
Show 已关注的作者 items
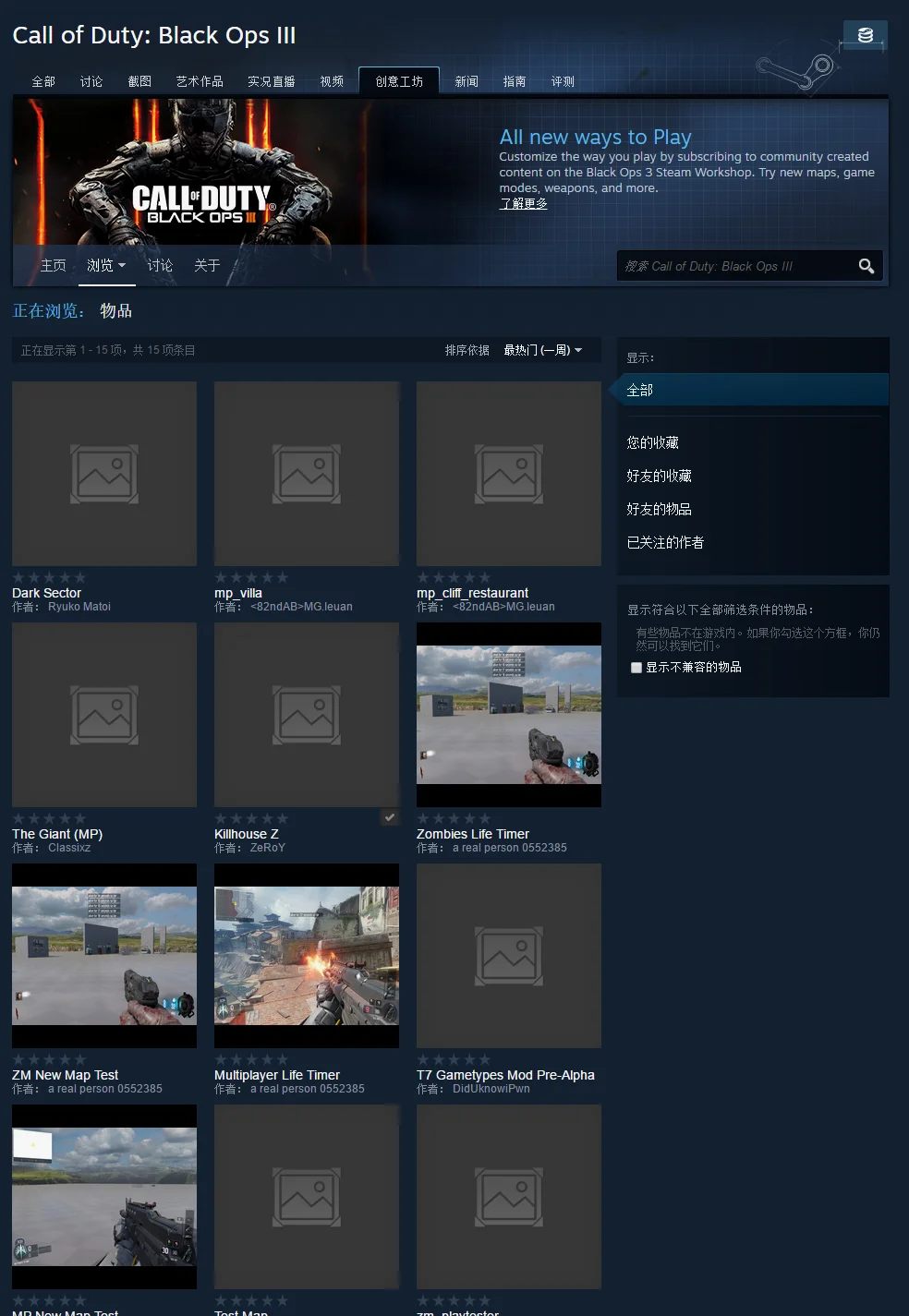665,542
